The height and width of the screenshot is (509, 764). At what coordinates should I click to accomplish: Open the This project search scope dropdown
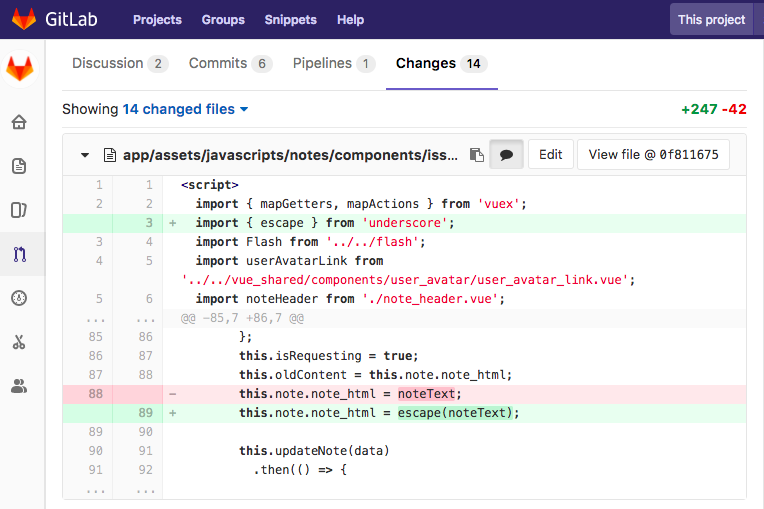click(711, 19)
